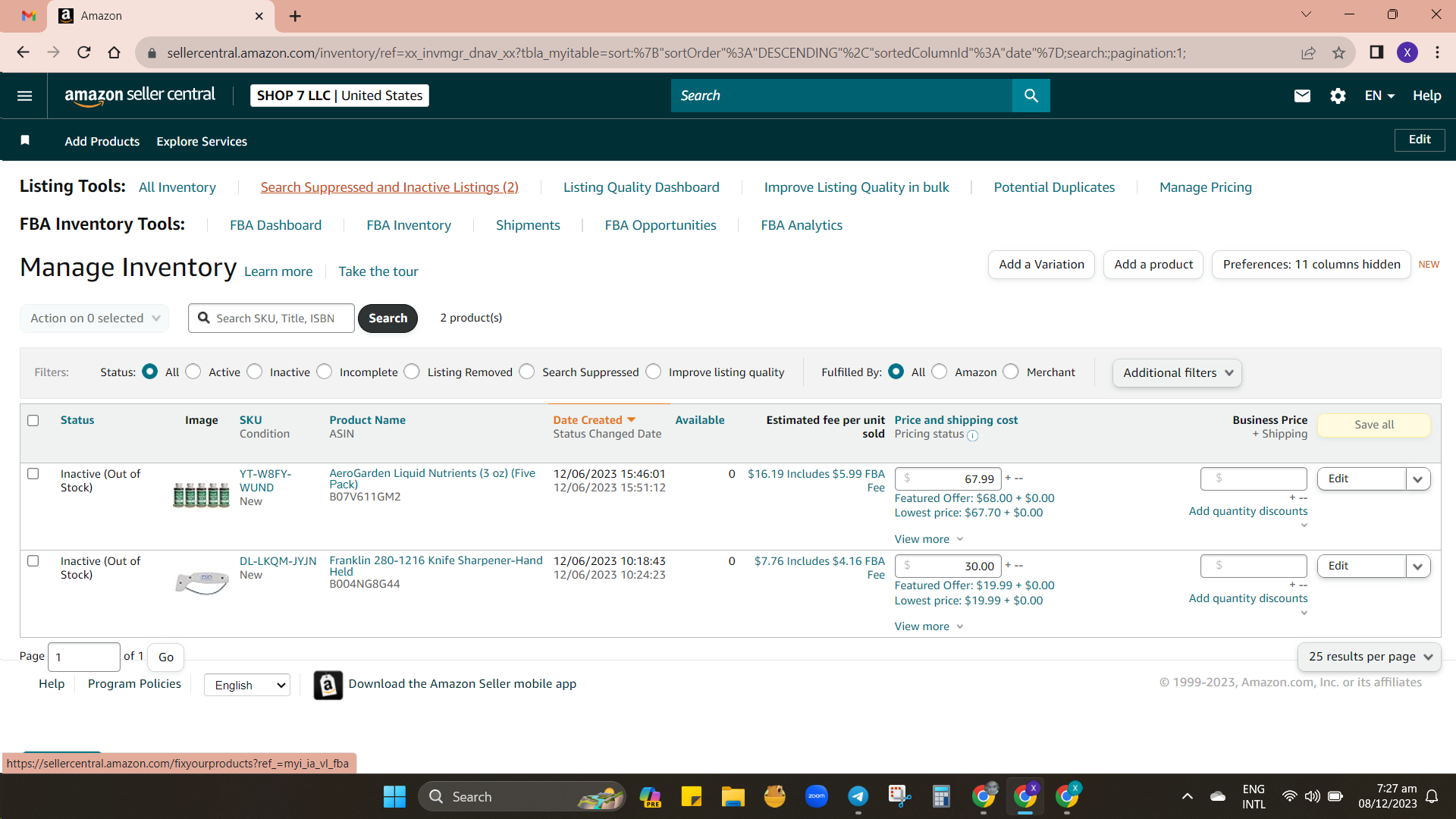Click the page number input field

84,657
